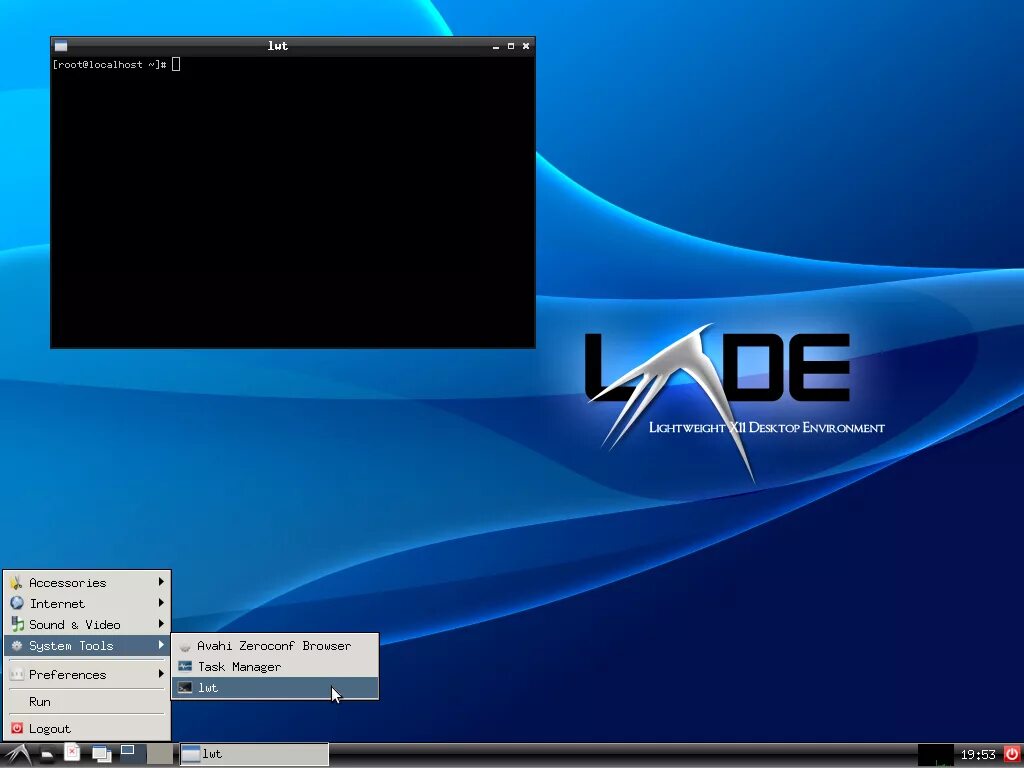This screenshot has height=768, width=1024.
Task: Click the System Tools gear icon
Action: (17, 645)
